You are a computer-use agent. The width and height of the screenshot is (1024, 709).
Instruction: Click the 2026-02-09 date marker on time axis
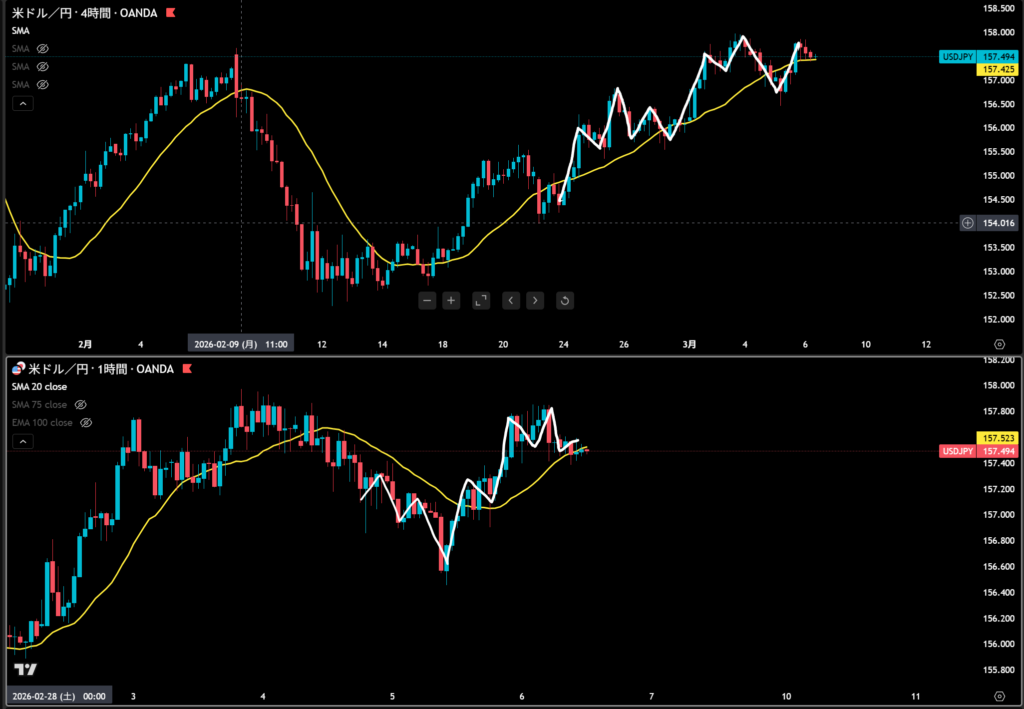[240, 344]
